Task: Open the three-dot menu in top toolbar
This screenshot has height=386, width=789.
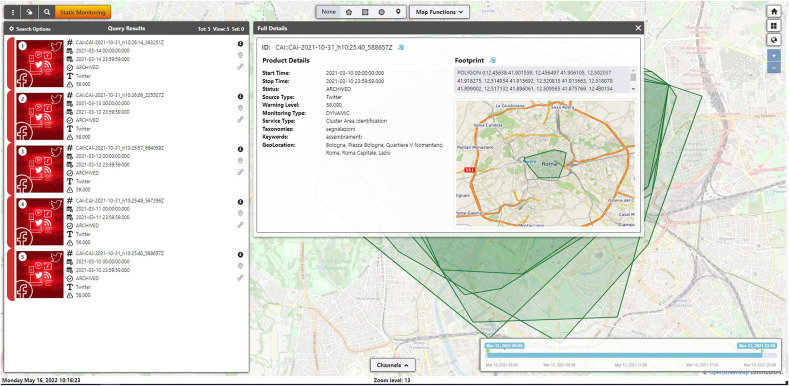Action: pyautogui.click(x=13, y=12)
